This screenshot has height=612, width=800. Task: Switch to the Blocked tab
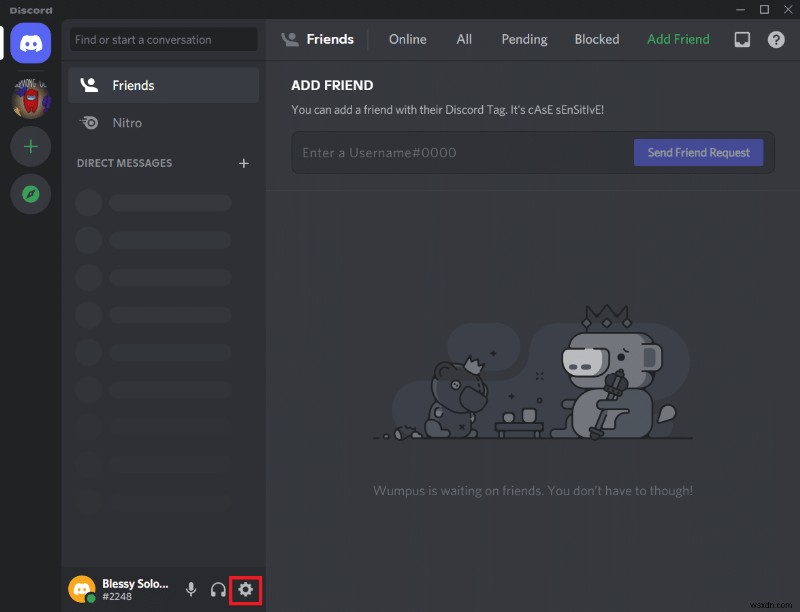(596, 39)
